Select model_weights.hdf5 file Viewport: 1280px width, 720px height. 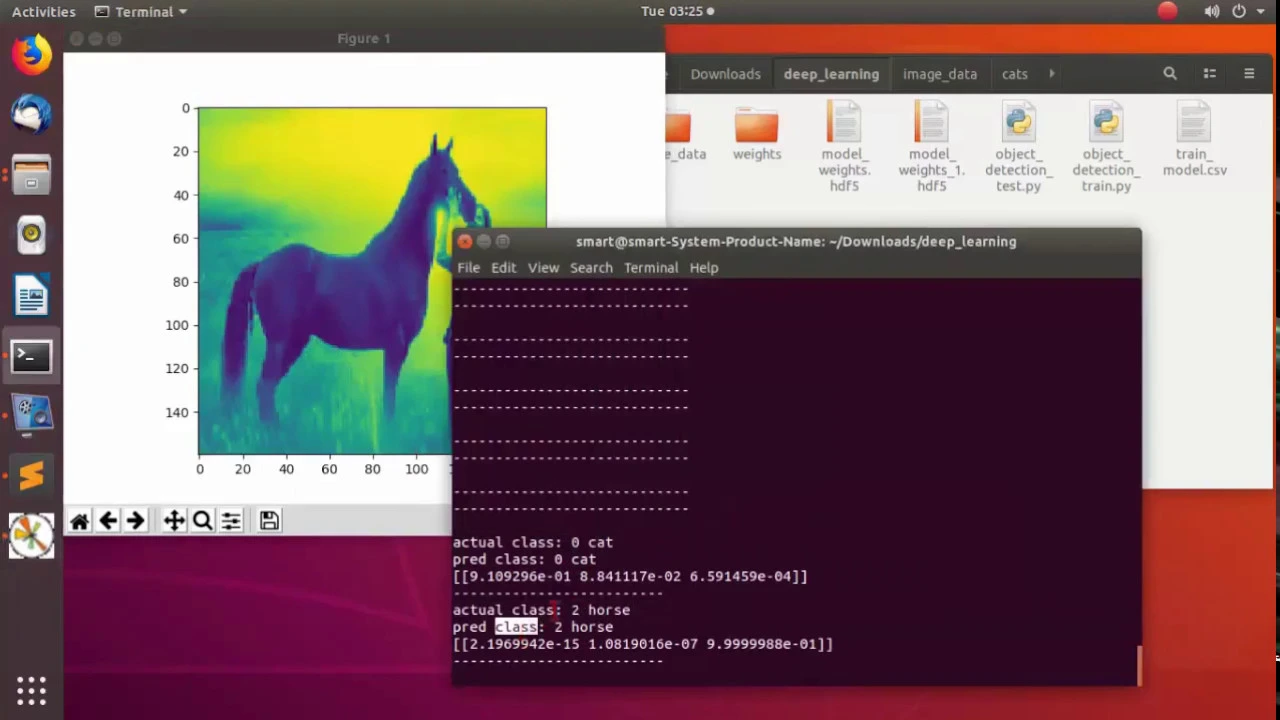(x=845, y=148)
